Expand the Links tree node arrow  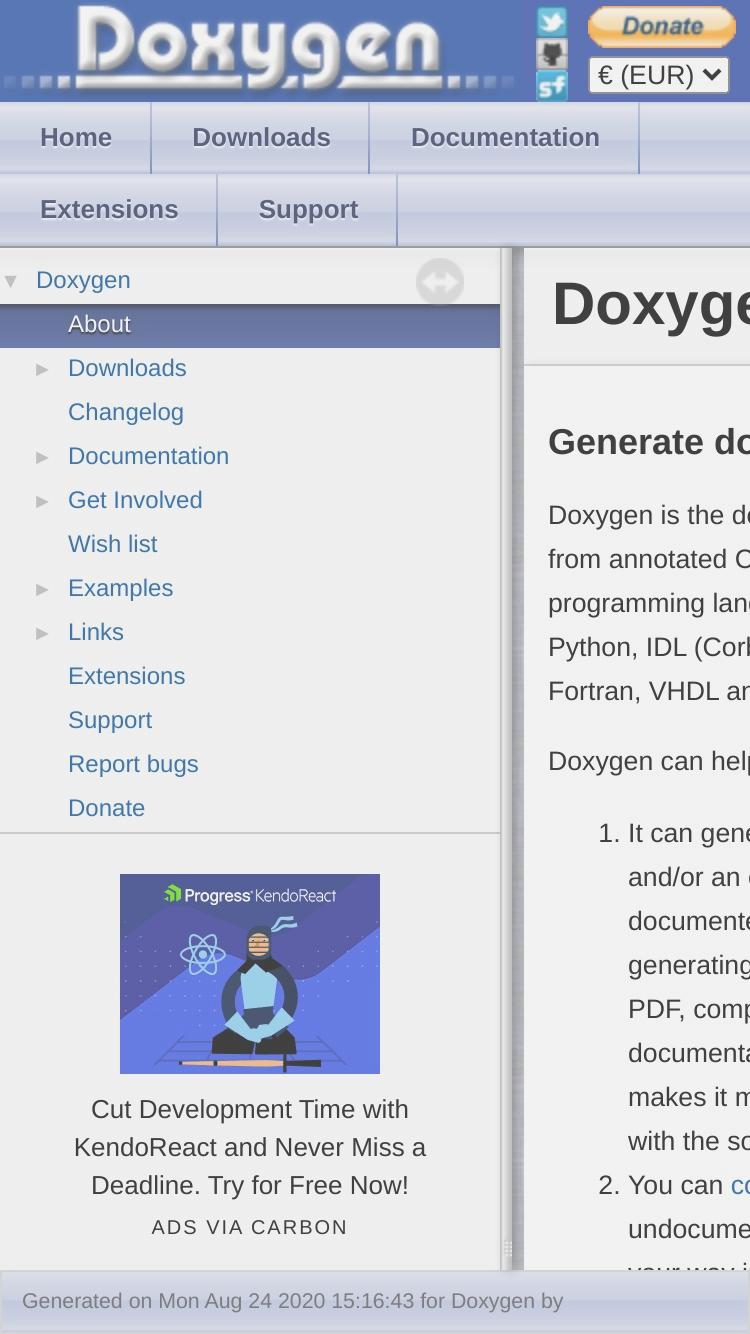42,633
